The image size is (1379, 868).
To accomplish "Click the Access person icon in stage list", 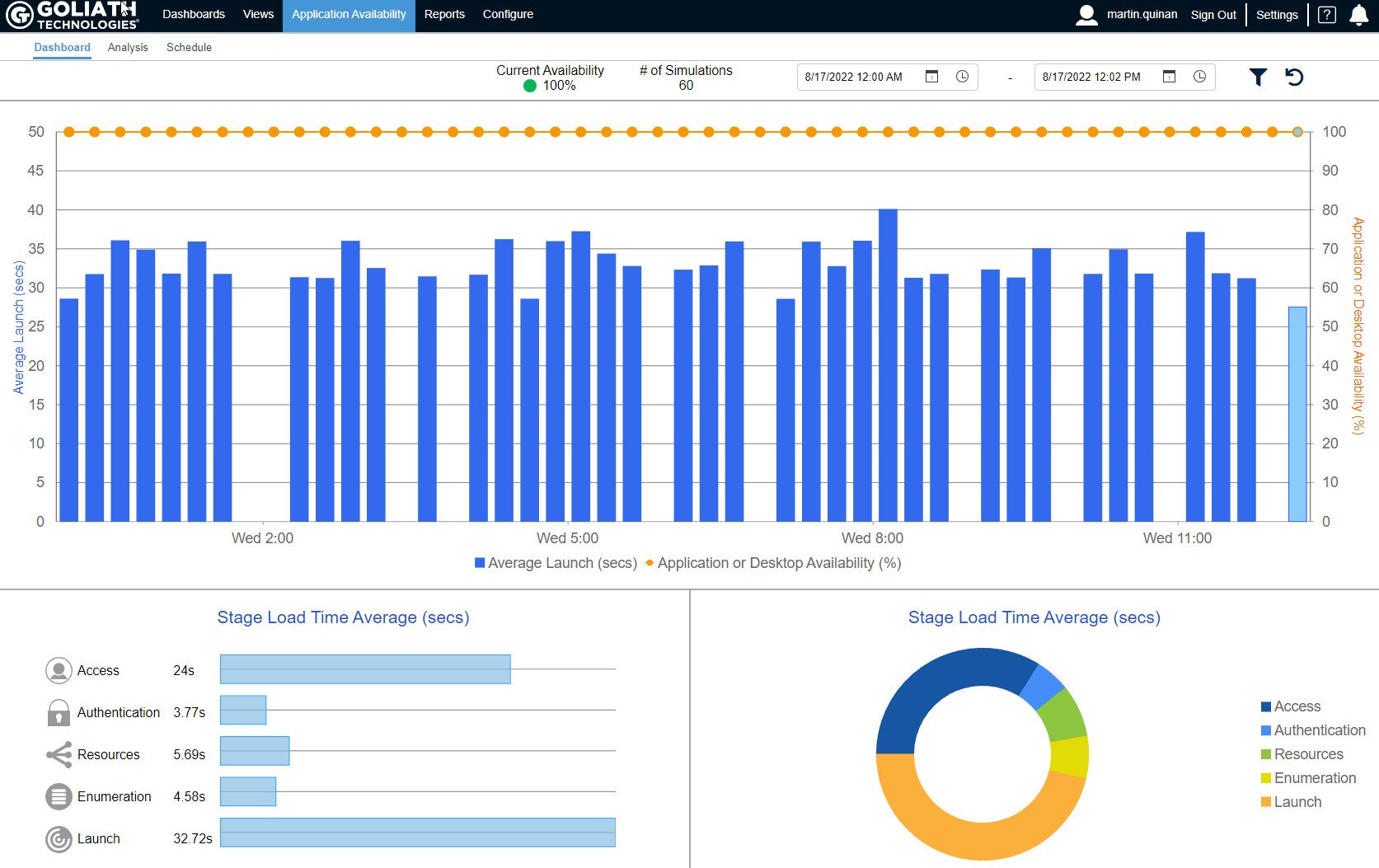I will coord(58,670).
